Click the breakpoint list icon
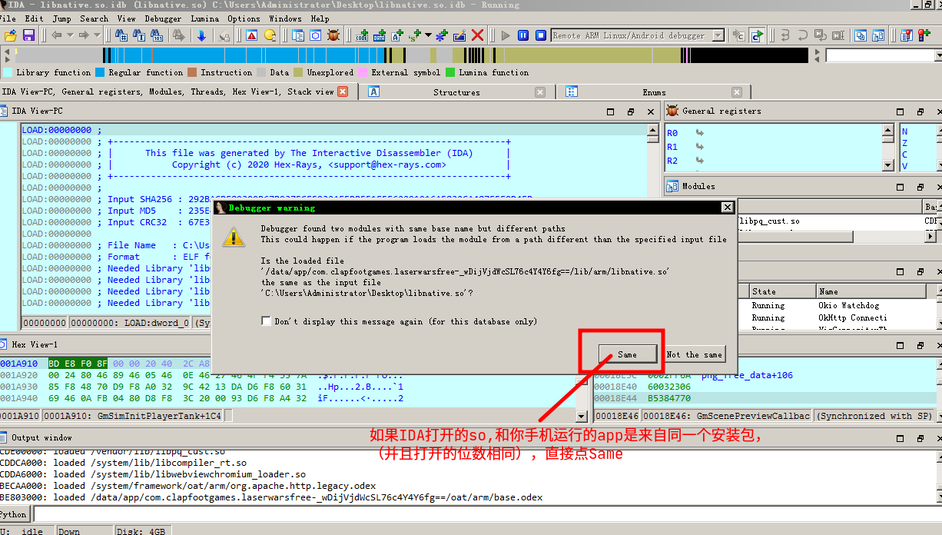Screen dimensions: 942x535 tap(907, 36)
